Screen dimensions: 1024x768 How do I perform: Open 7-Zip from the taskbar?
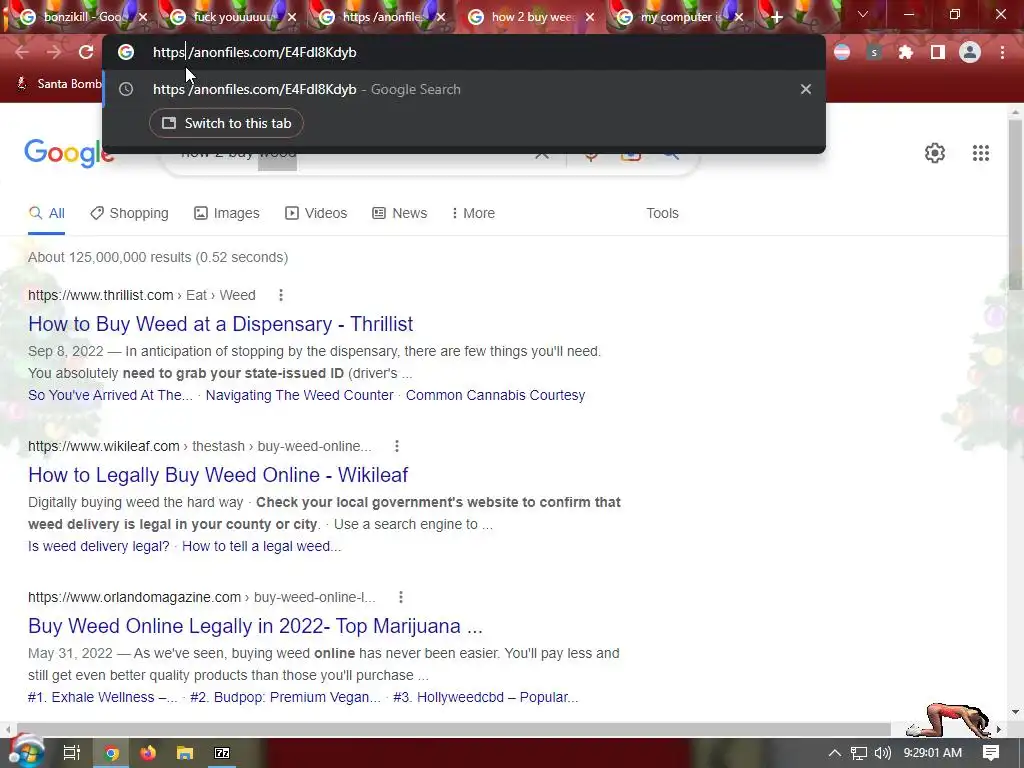point(222,753)
